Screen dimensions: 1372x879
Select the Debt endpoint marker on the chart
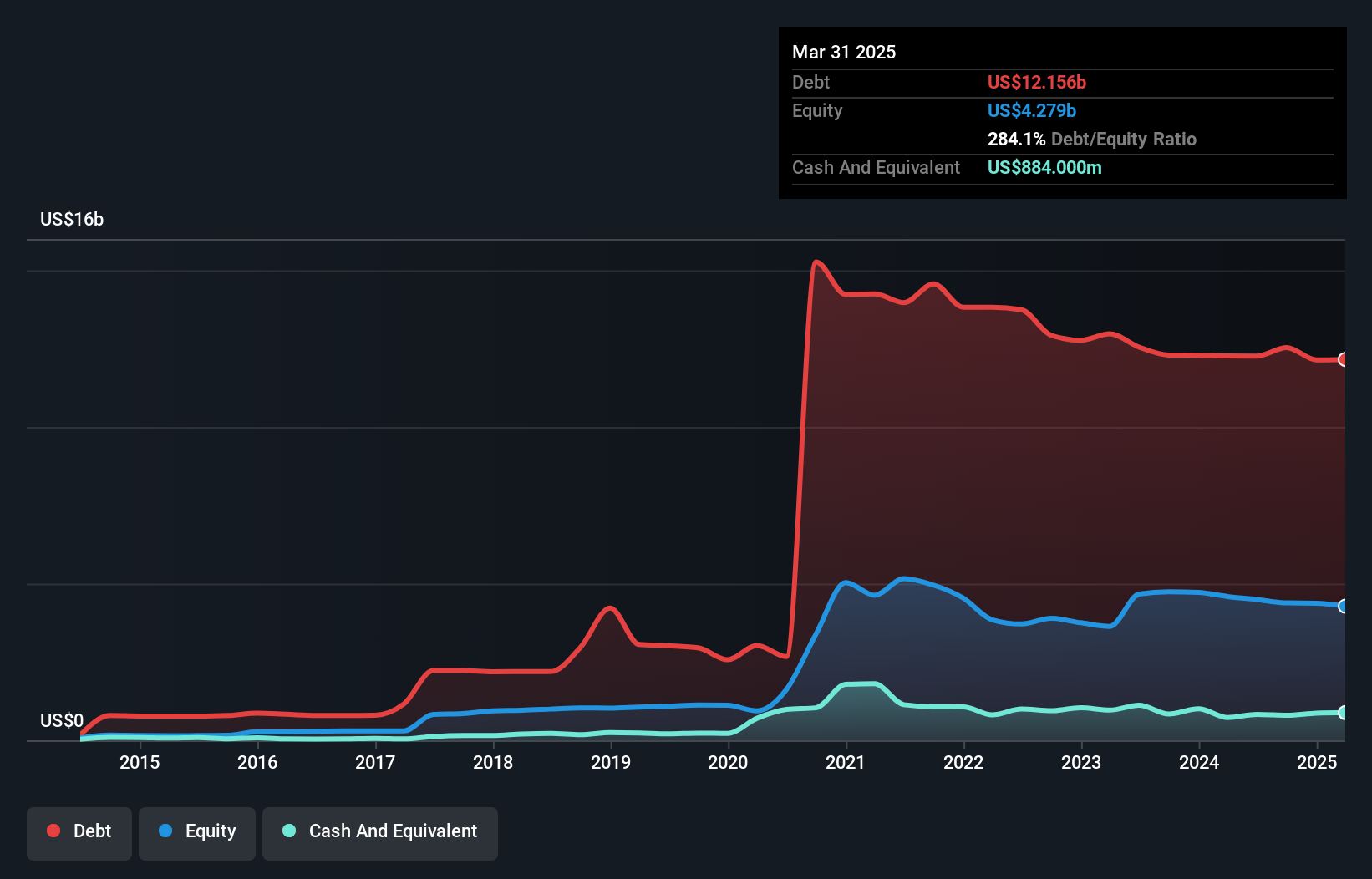[1344, 359]
